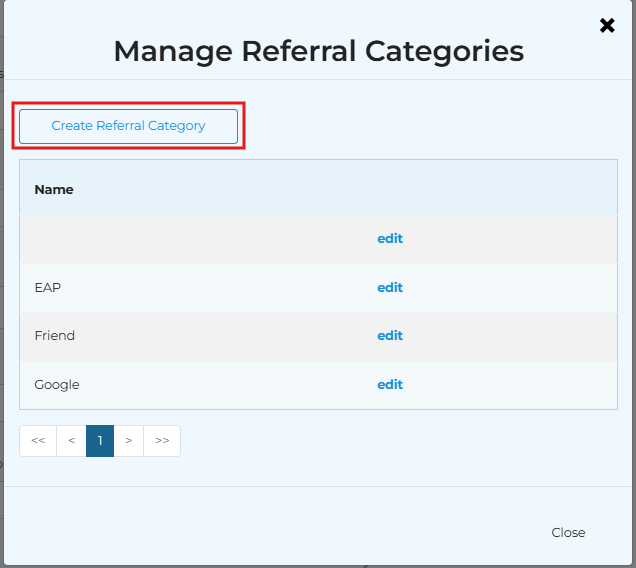
Task: Select page 1 in pagination
Action: 100,441
